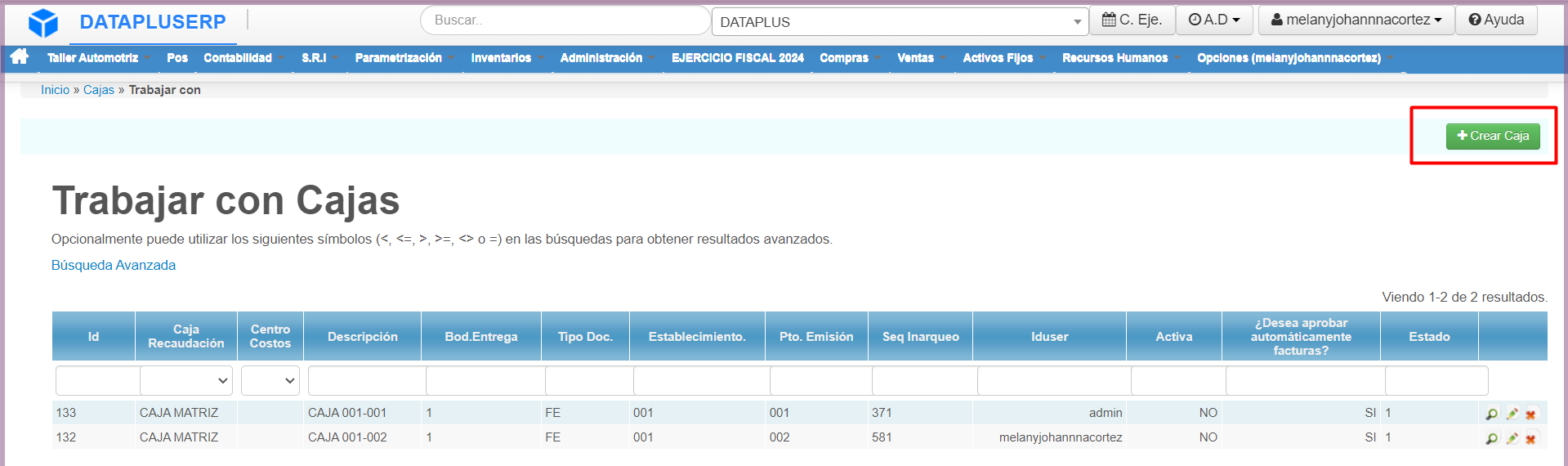Open Caja Recaudación filter dropdown

pyautogui.click(x=186, y=381)
